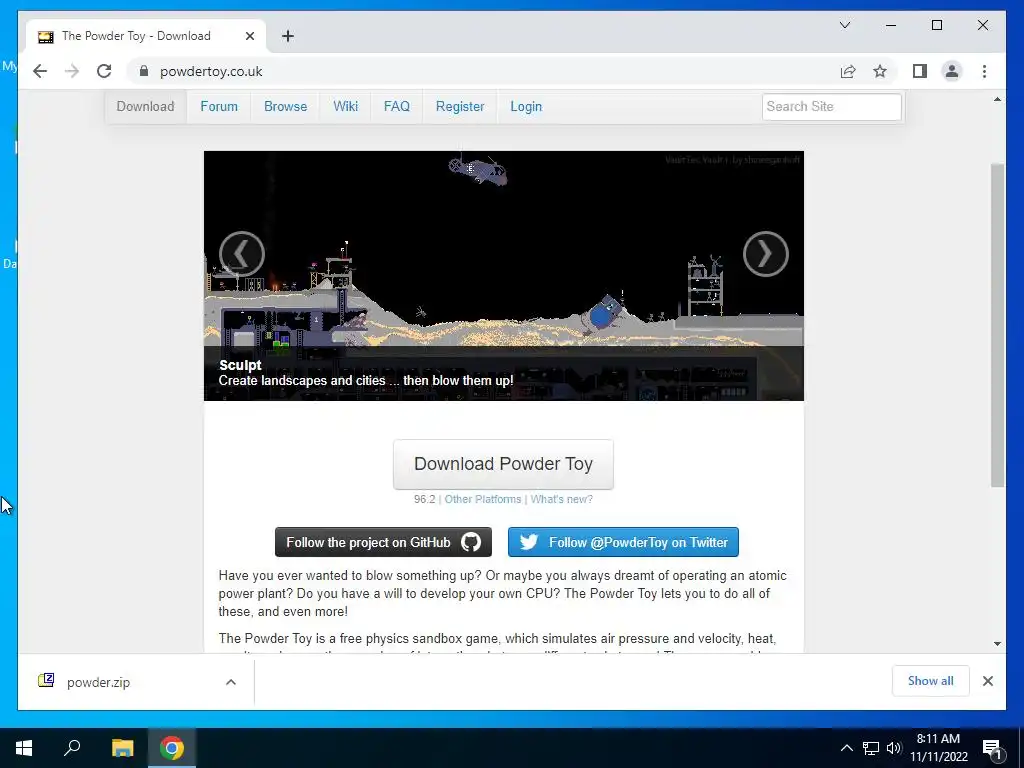The height and width of the screenshot is (768, 1024).
Task: Close The Powder Toy tab
Action: pyautogui.click(x=249, y=36)
